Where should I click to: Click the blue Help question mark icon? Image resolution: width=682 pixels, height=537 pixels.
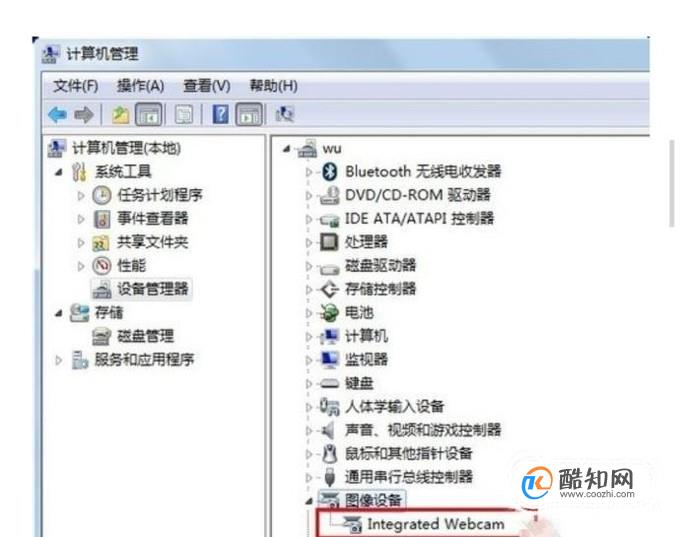coord(220,115)
